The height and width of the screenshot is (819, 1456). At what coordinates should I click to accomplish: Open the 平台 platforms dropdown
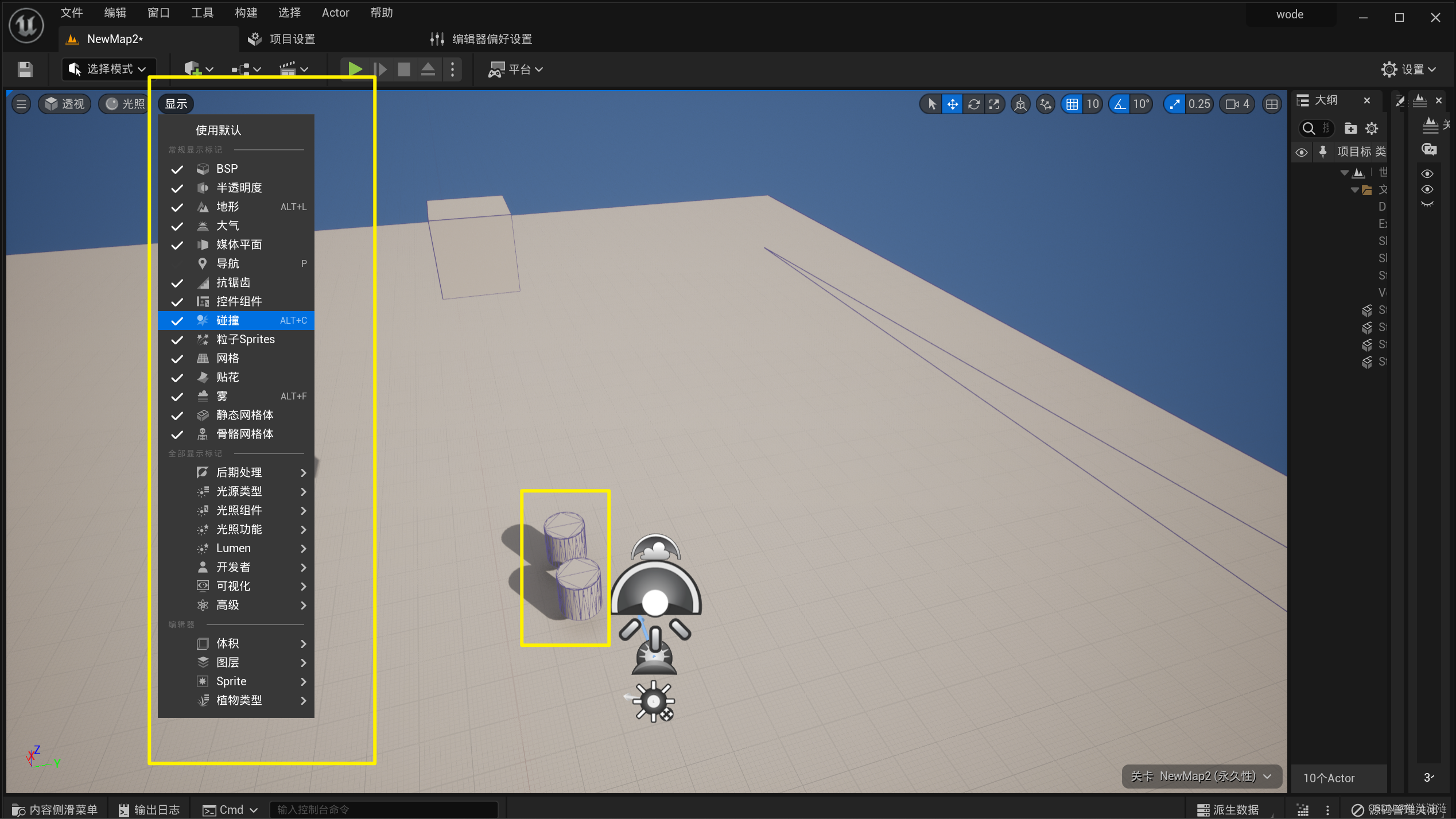point(515,69)
